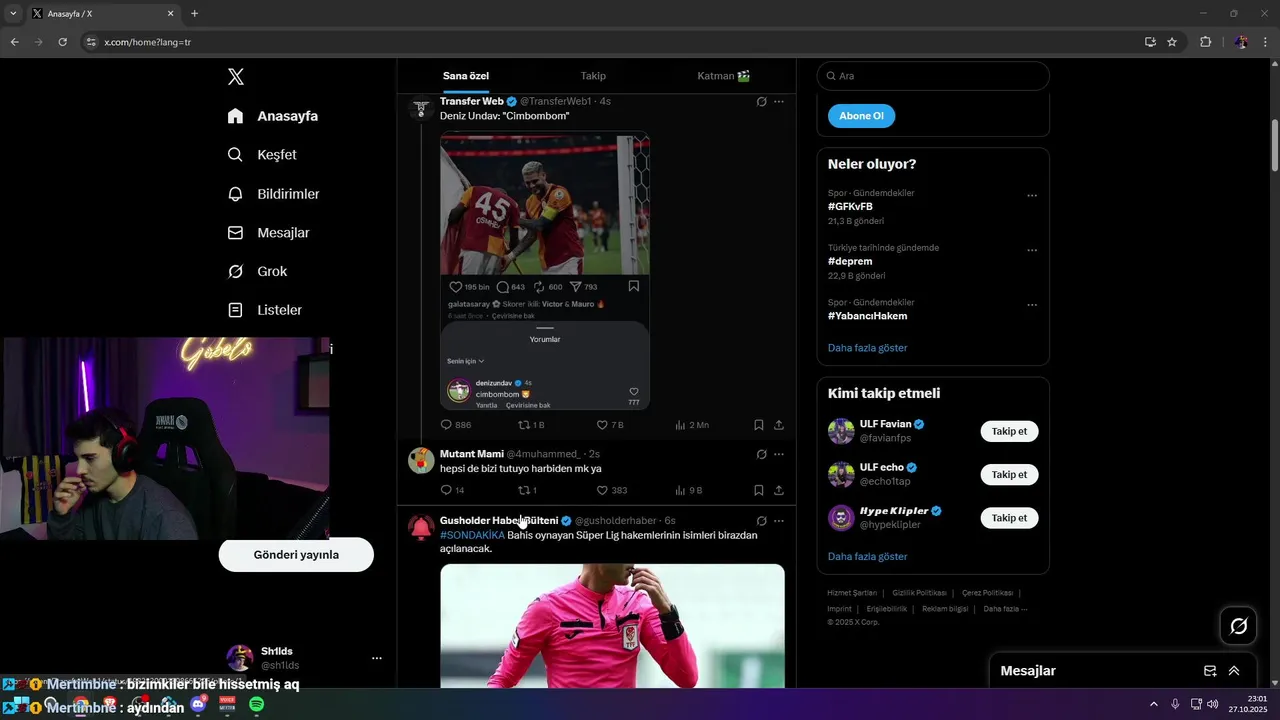
Task: Open Mesajlar from the left sidebar
Action: pyautogui.click(x=268, y=232)
